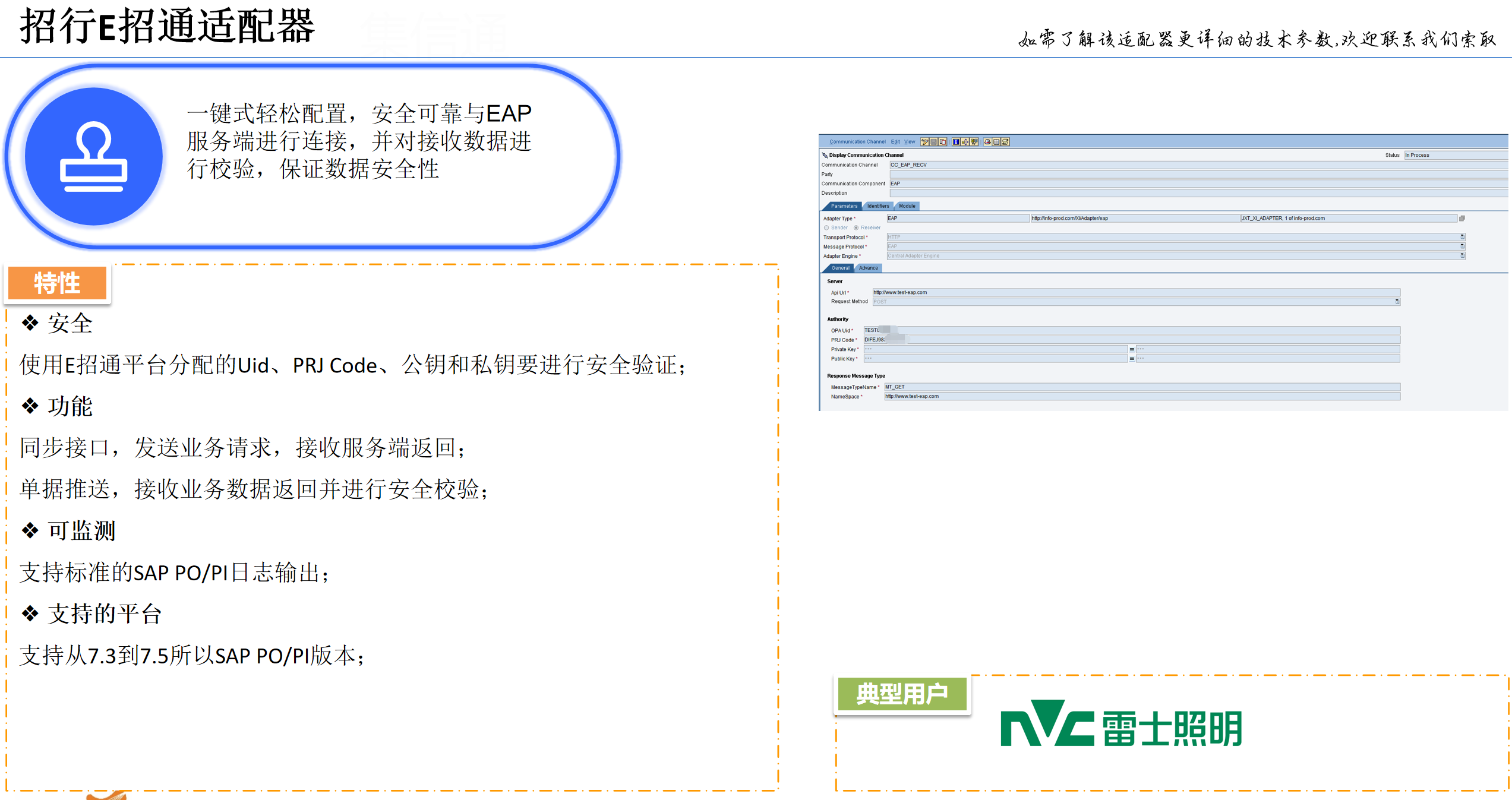Click the compare objects toolbar icon after info
Image resolution: width=1512 pixels, height=800 pixels.
(974, 142)
